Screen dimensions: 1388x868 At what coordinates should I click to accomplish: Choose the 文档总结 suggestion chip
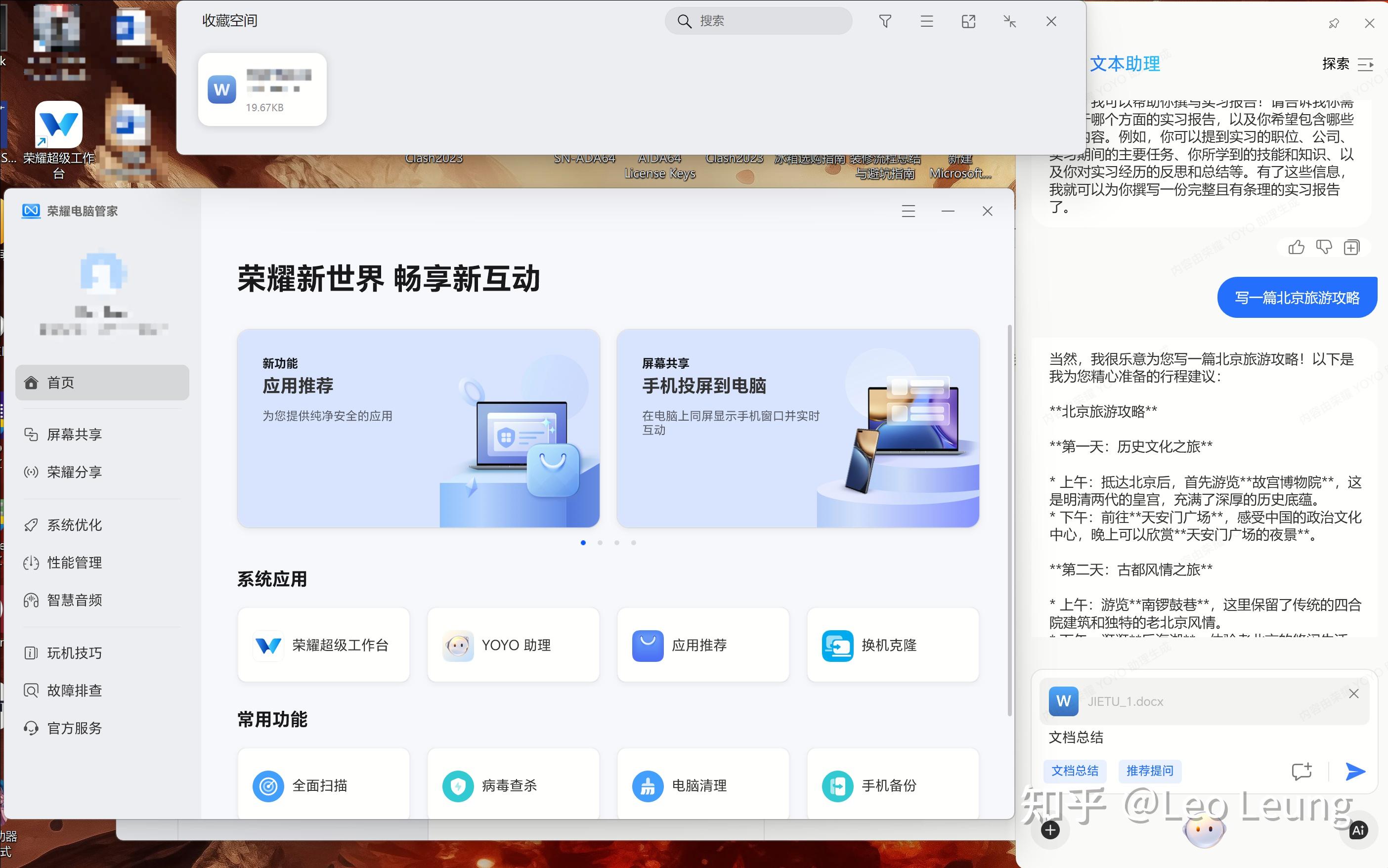(x=1075, y=771)
